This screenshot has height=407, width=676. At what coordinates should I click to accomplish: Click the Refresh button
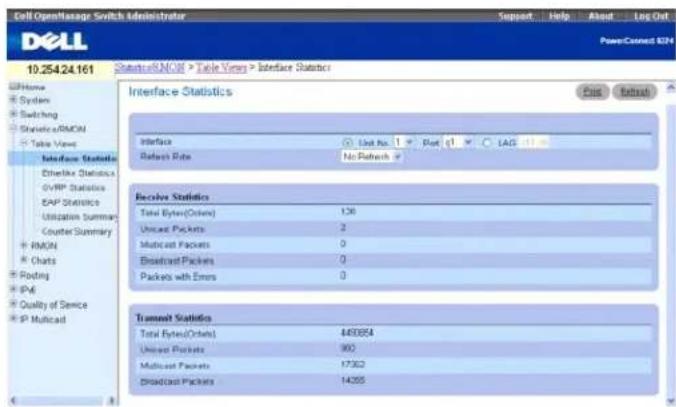(x=635, y=92)
